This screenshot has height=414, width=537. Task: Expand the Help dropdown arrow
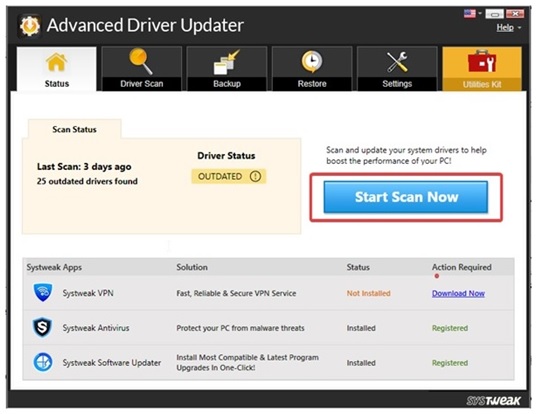tap(520, 28)
